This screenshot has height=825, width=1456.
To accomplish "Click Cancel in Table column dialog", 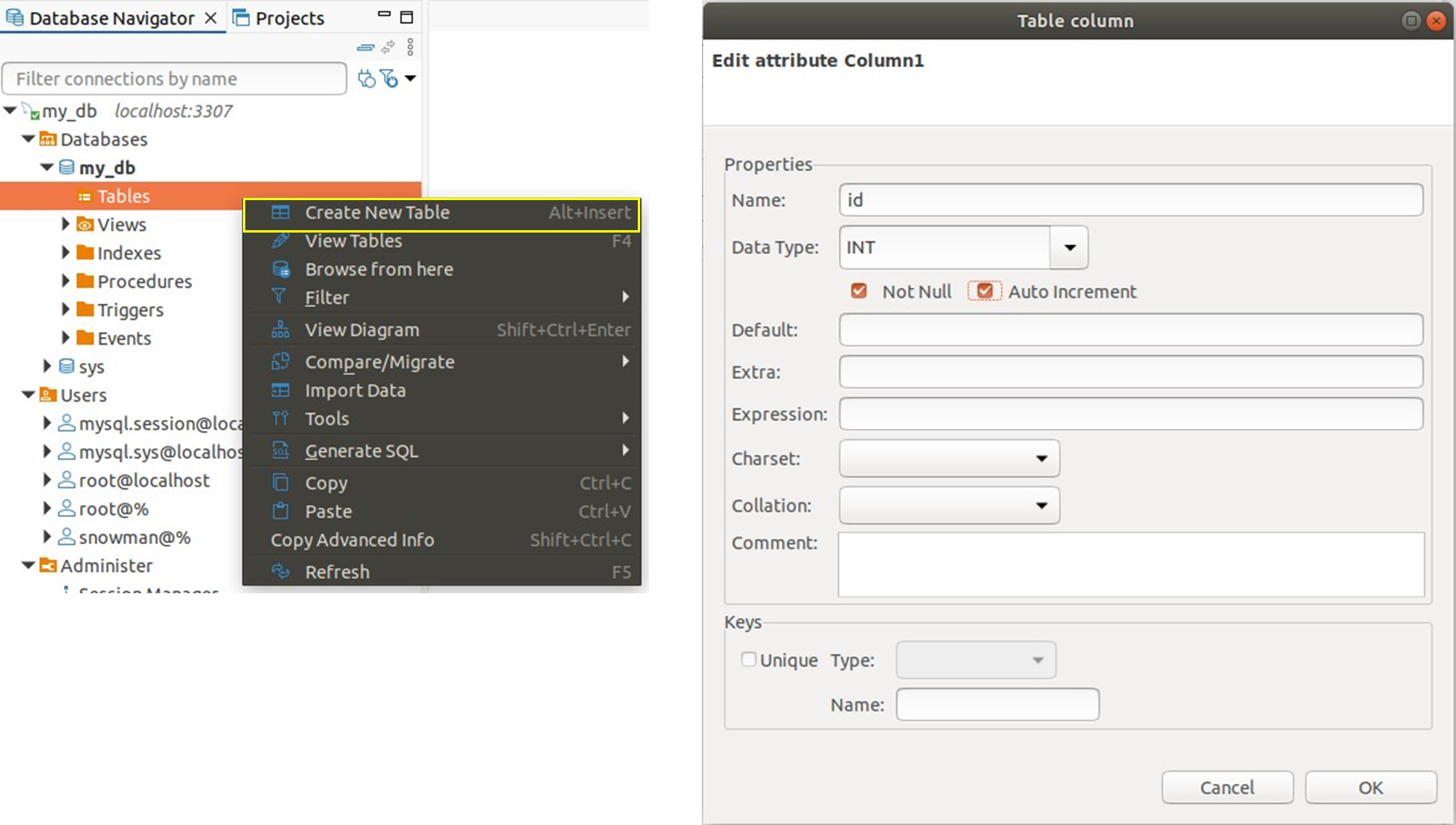I will (x=1227, y=787).
